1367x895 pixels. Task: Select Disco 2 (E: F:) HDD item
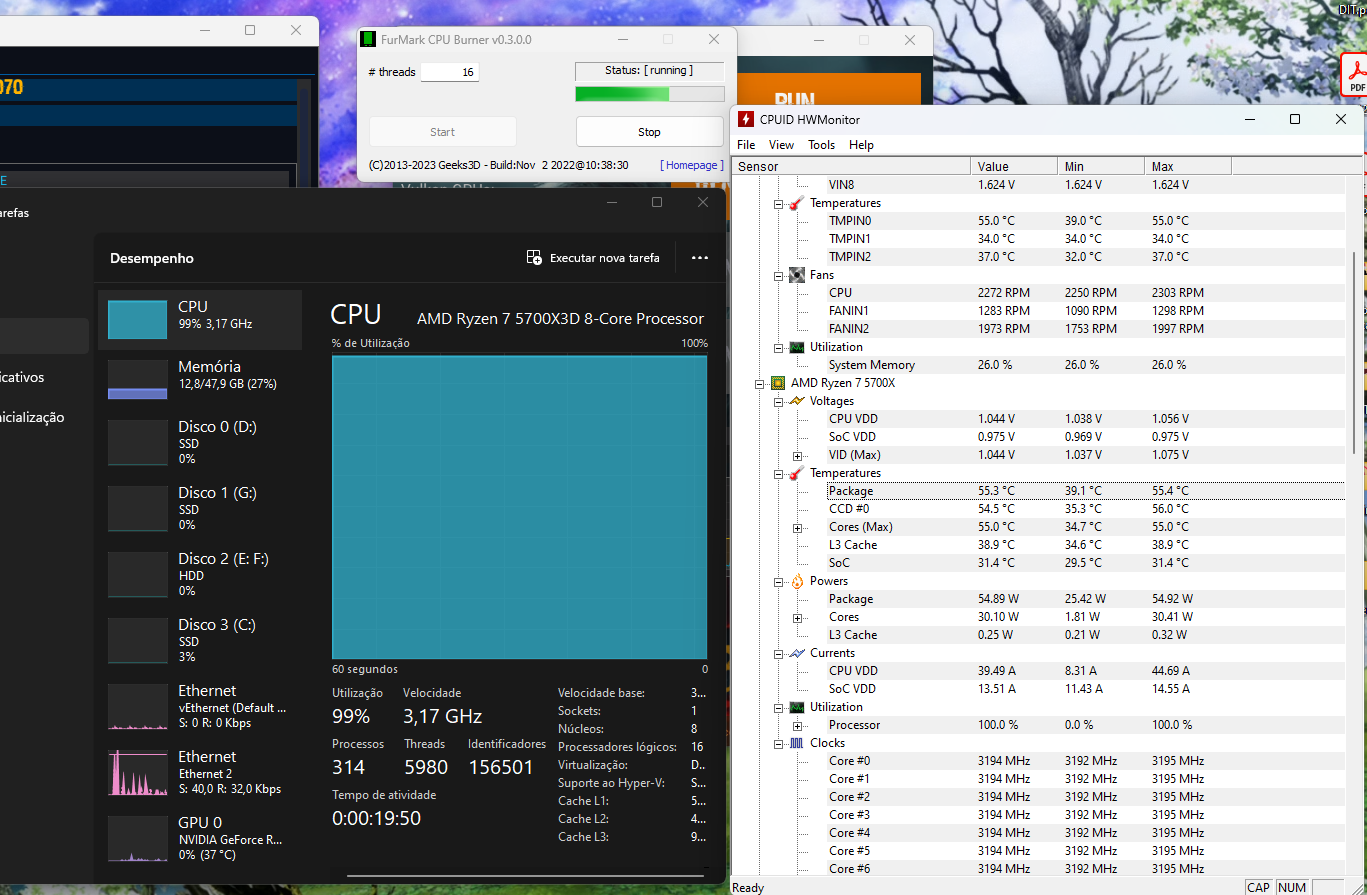pyautogui.click(x=200, y=574)
